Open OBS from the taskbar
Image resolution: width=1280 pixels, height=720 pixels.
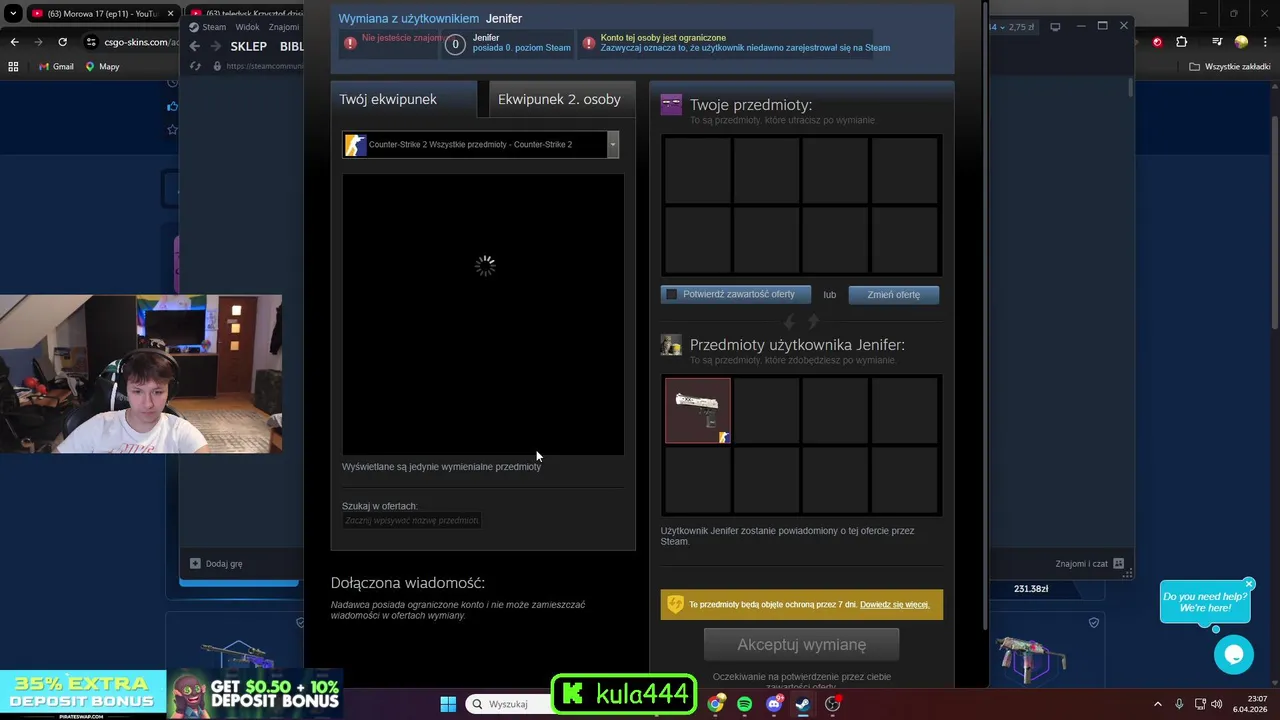click(833, 704)
